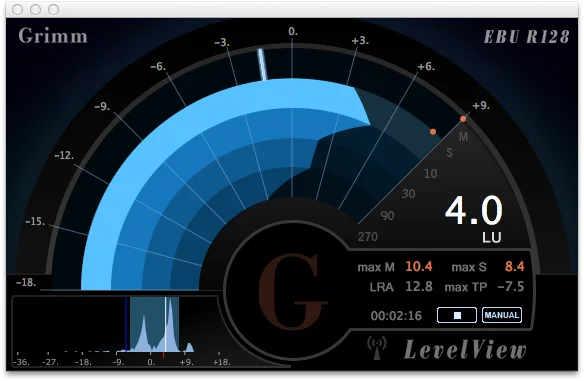Click the orange max M marker dot

pos(463,119)
